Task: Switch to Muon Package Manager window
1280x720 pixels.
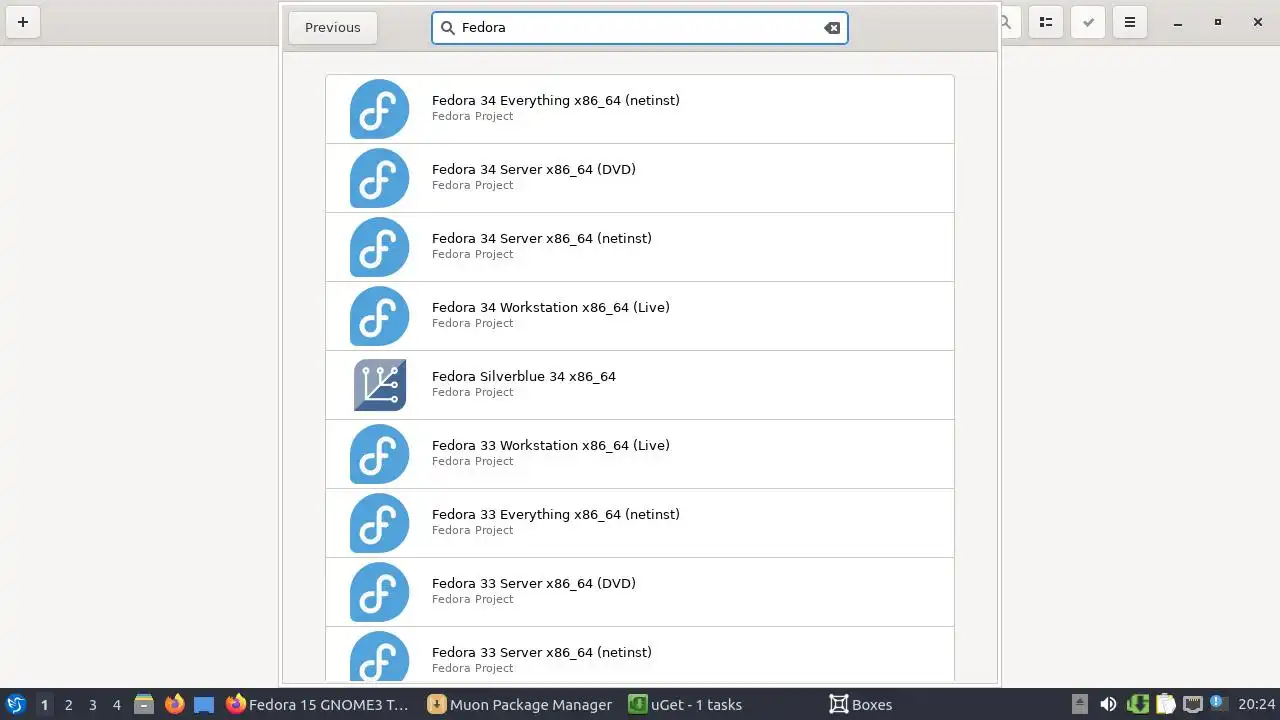Action: [x=520, y=705]
